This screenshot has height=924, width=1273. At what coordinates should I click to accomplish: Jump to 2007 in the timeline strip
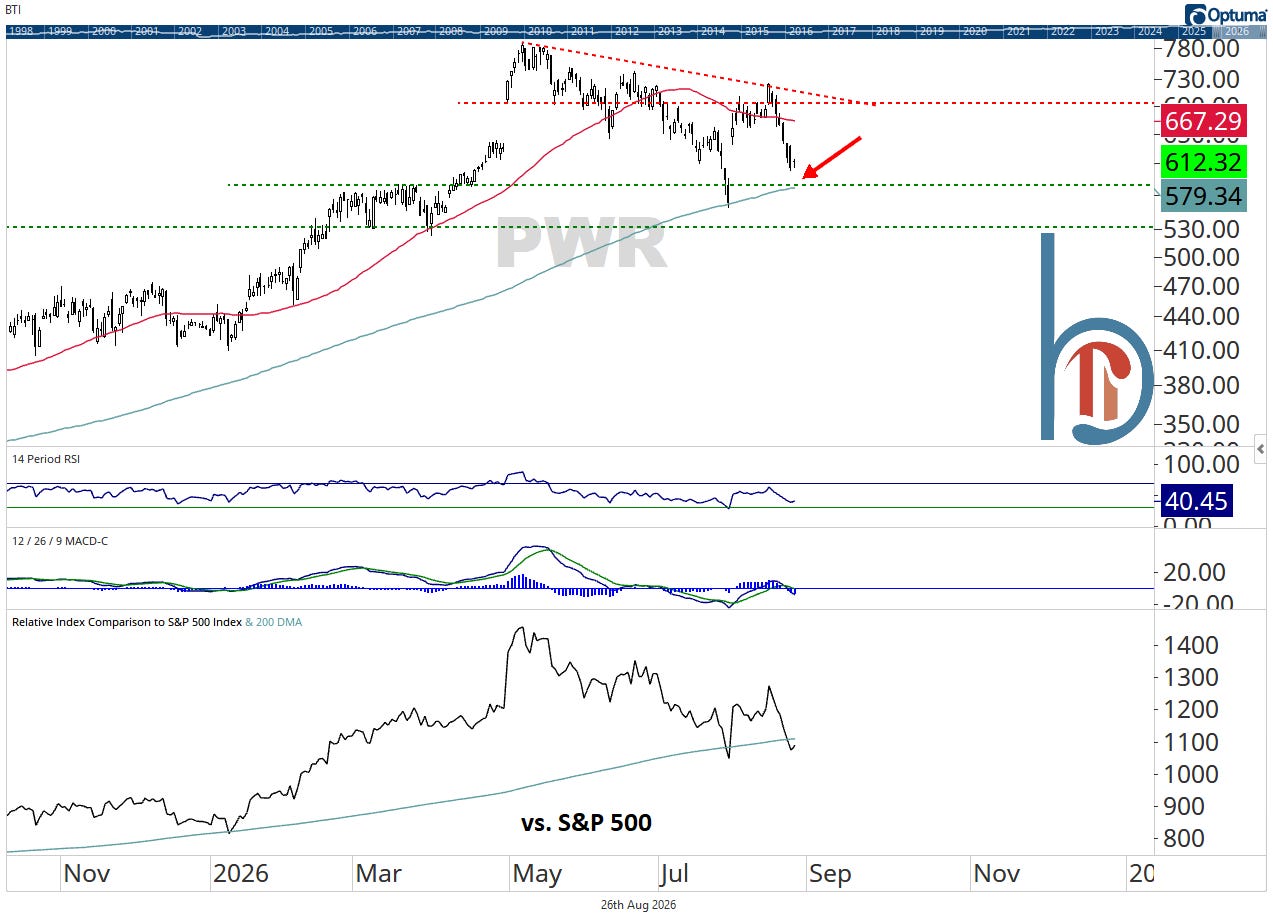click(408, 31)
